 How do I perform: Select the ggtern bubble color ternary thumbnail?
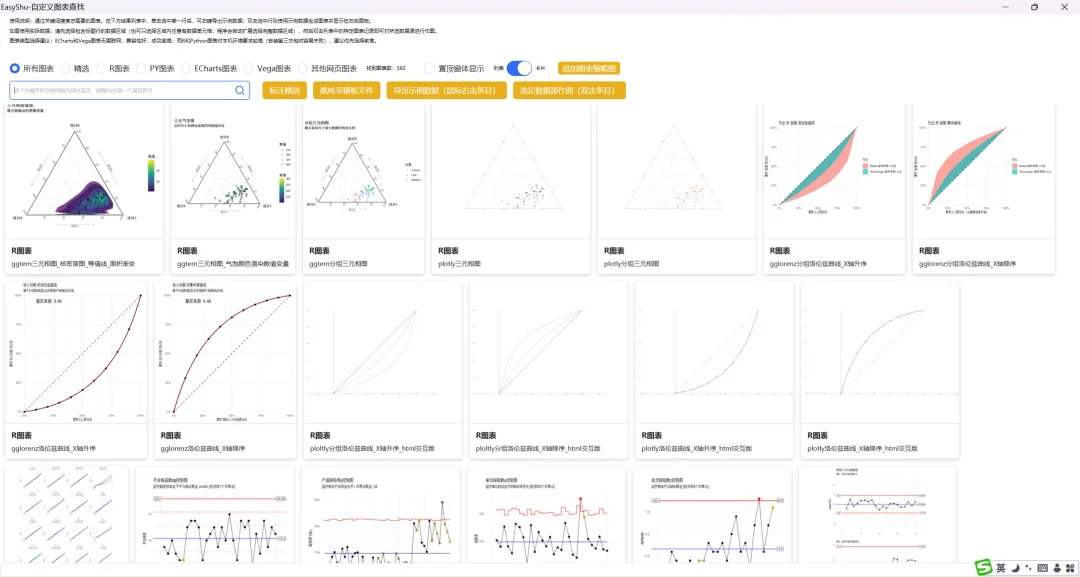point(231,171)
